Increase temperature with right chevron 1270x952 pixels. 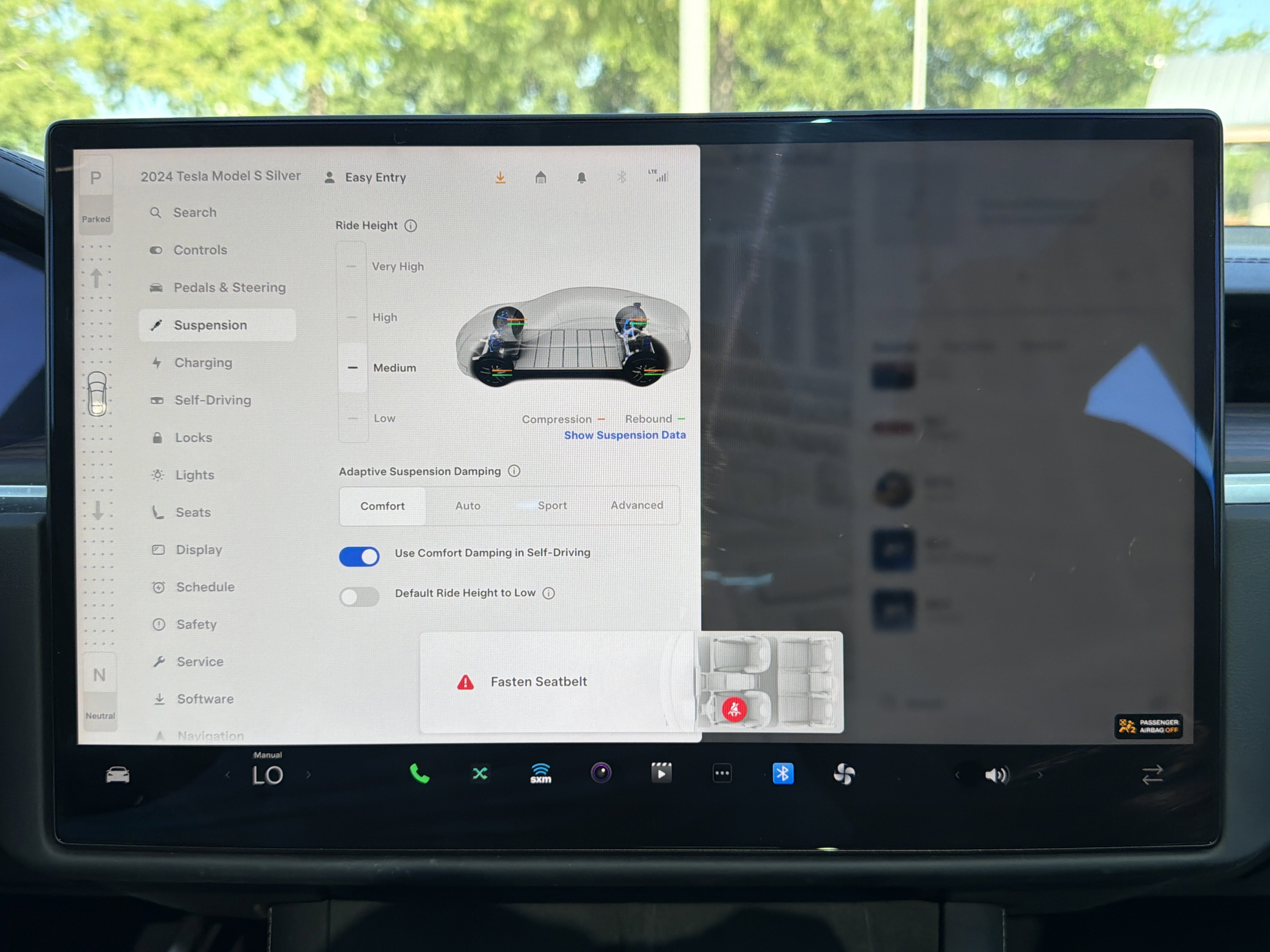308,775
